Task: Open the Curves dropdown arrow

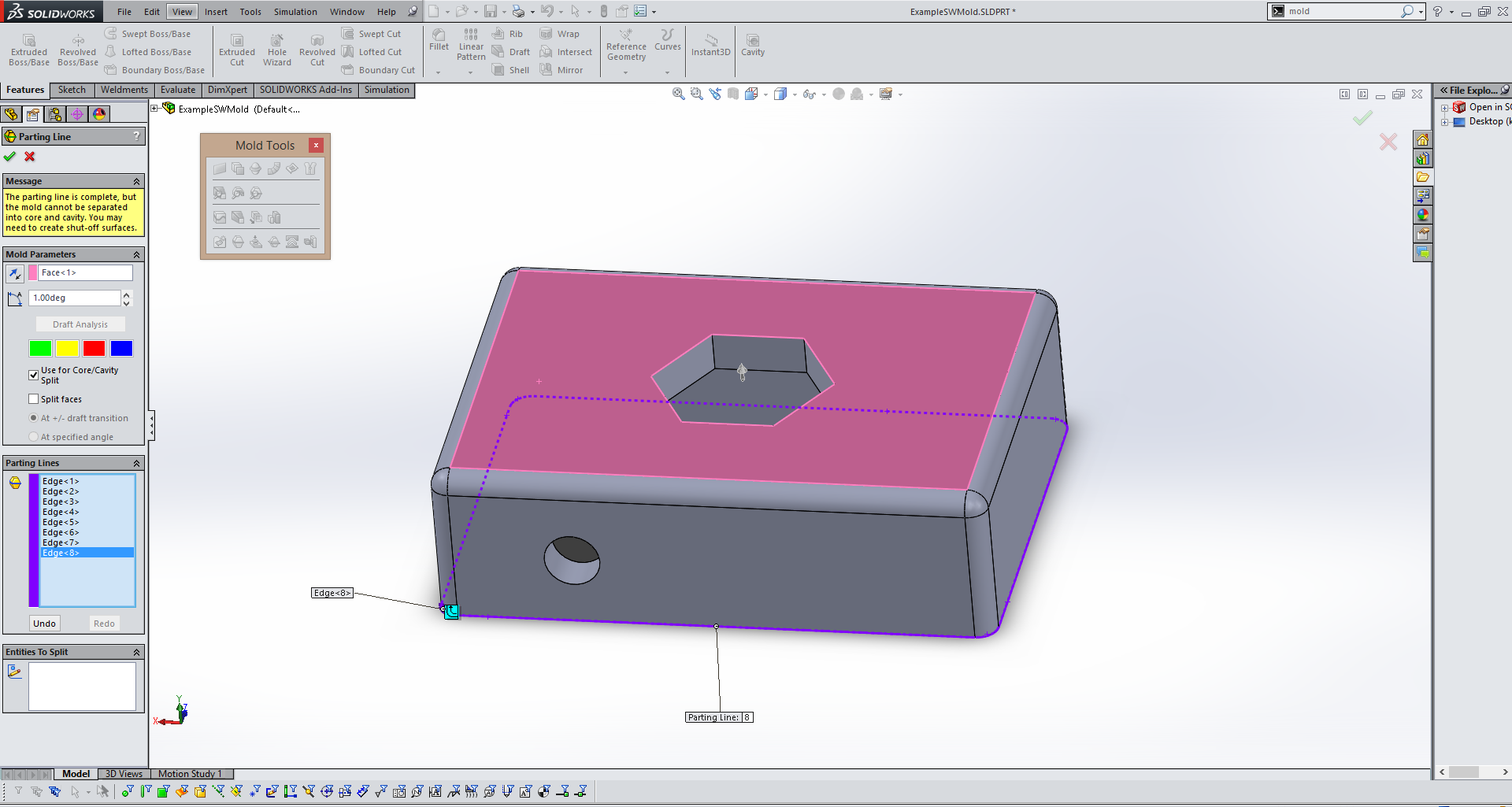Action: pyautogui.click(x=667, y=72)
